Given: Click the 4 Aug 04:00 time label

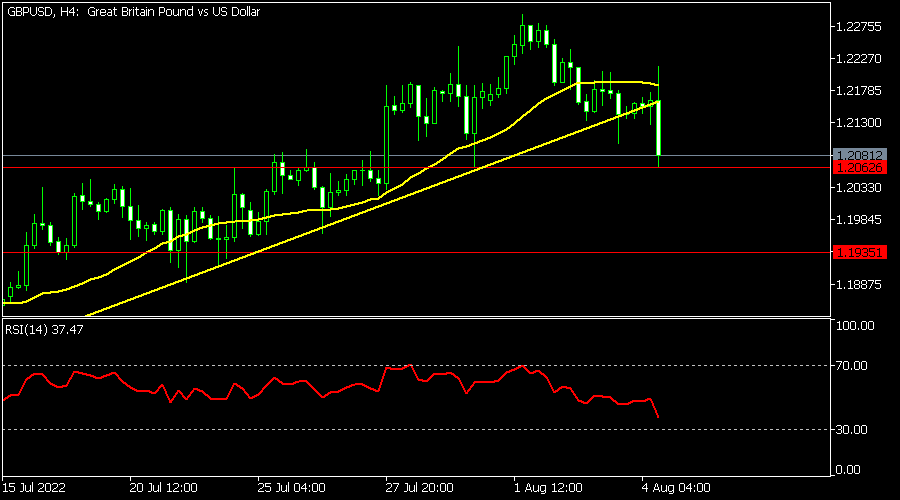Looking at the screenshot, I should coord(676,488).
